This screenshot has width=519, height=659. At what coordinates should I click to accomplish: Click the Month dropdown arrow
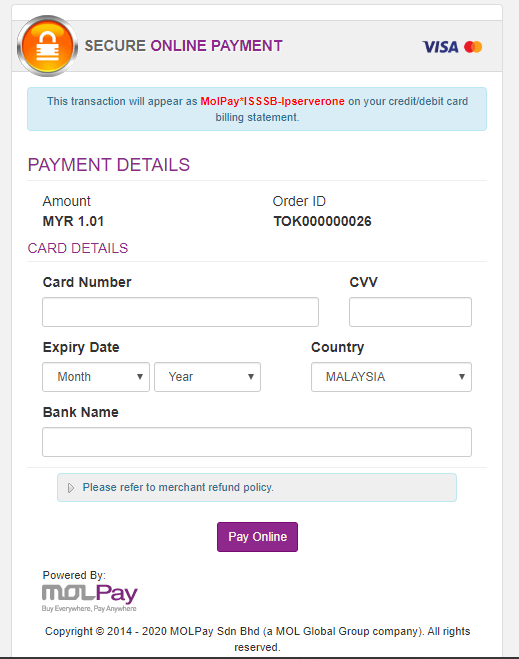click(x=140, y=377)
